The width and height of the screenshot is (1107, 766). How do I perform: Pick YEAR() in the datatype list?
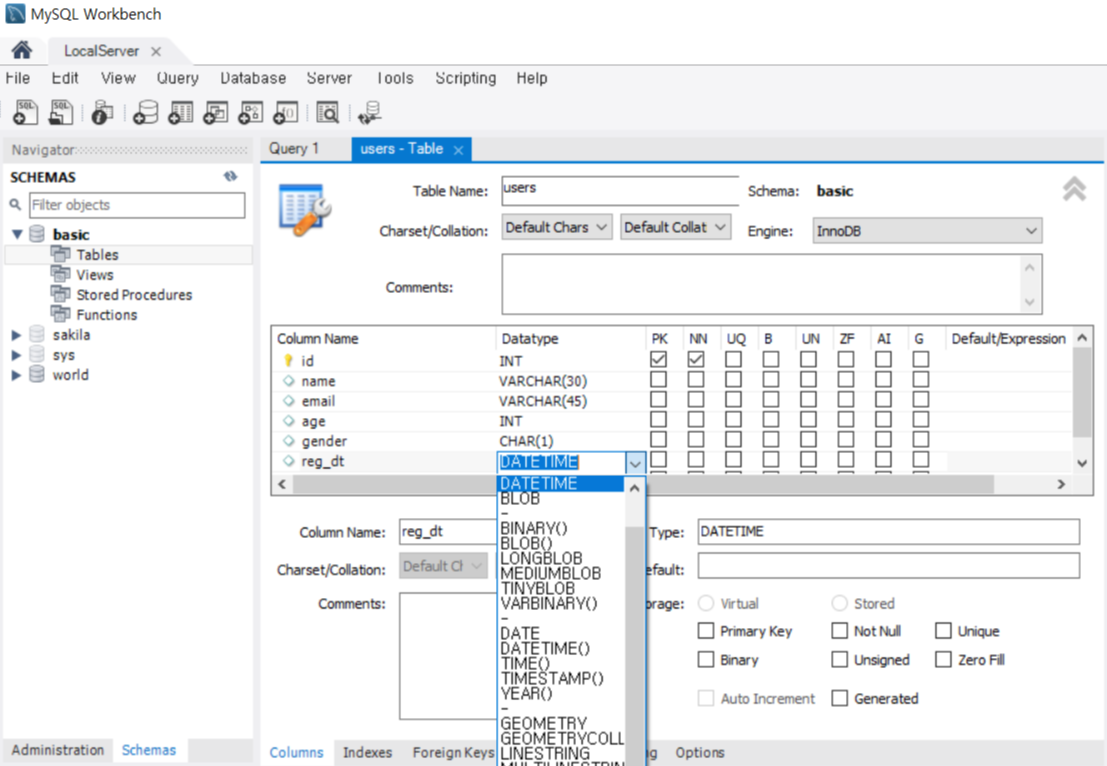pyautogui.click(x=526, y=693)
